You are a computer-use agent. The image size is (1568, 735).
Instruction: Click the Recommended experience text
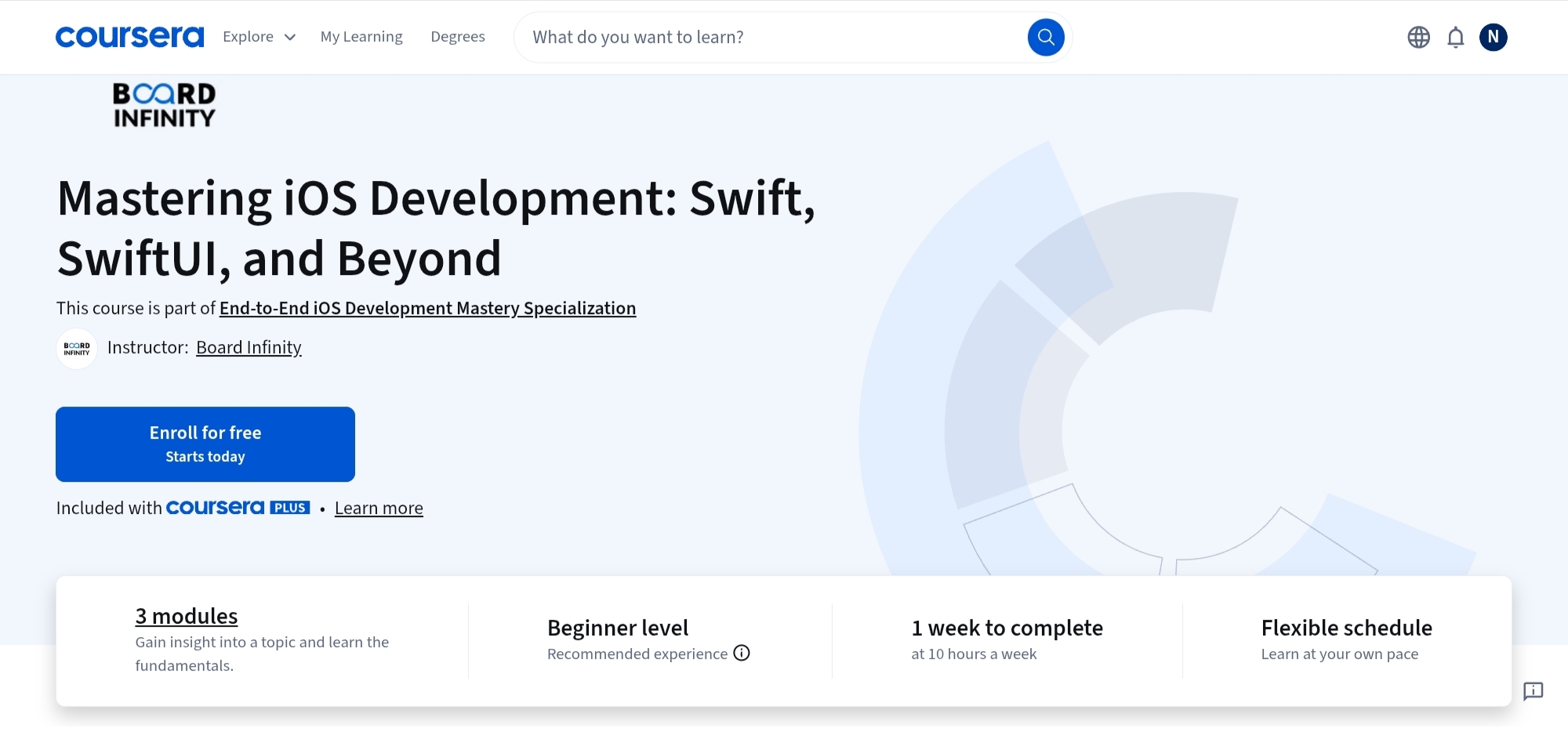click(x=637, y=654)
